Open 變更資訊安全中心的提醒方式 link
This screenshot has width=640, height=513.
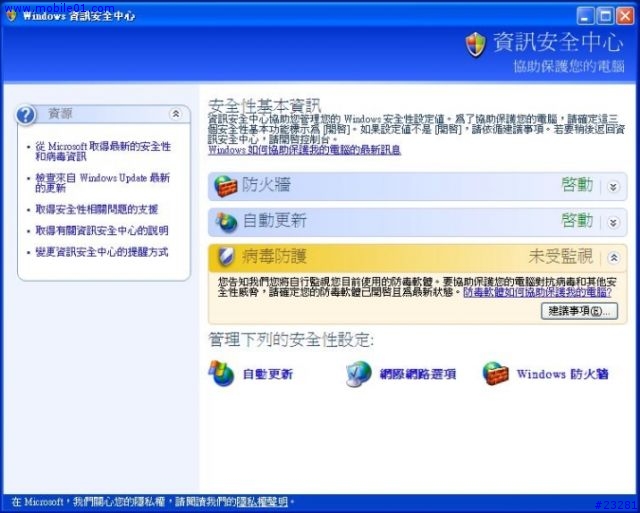coord(102,252)
